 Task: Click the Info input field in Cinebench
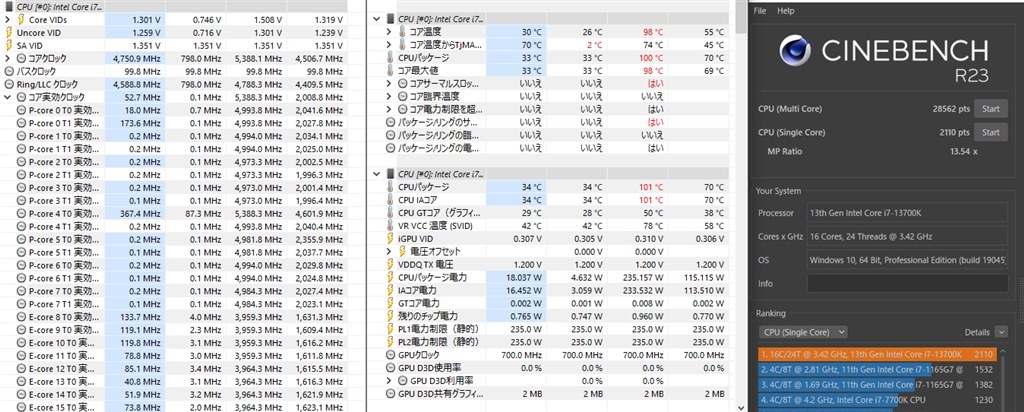click(x=907, y=283)
